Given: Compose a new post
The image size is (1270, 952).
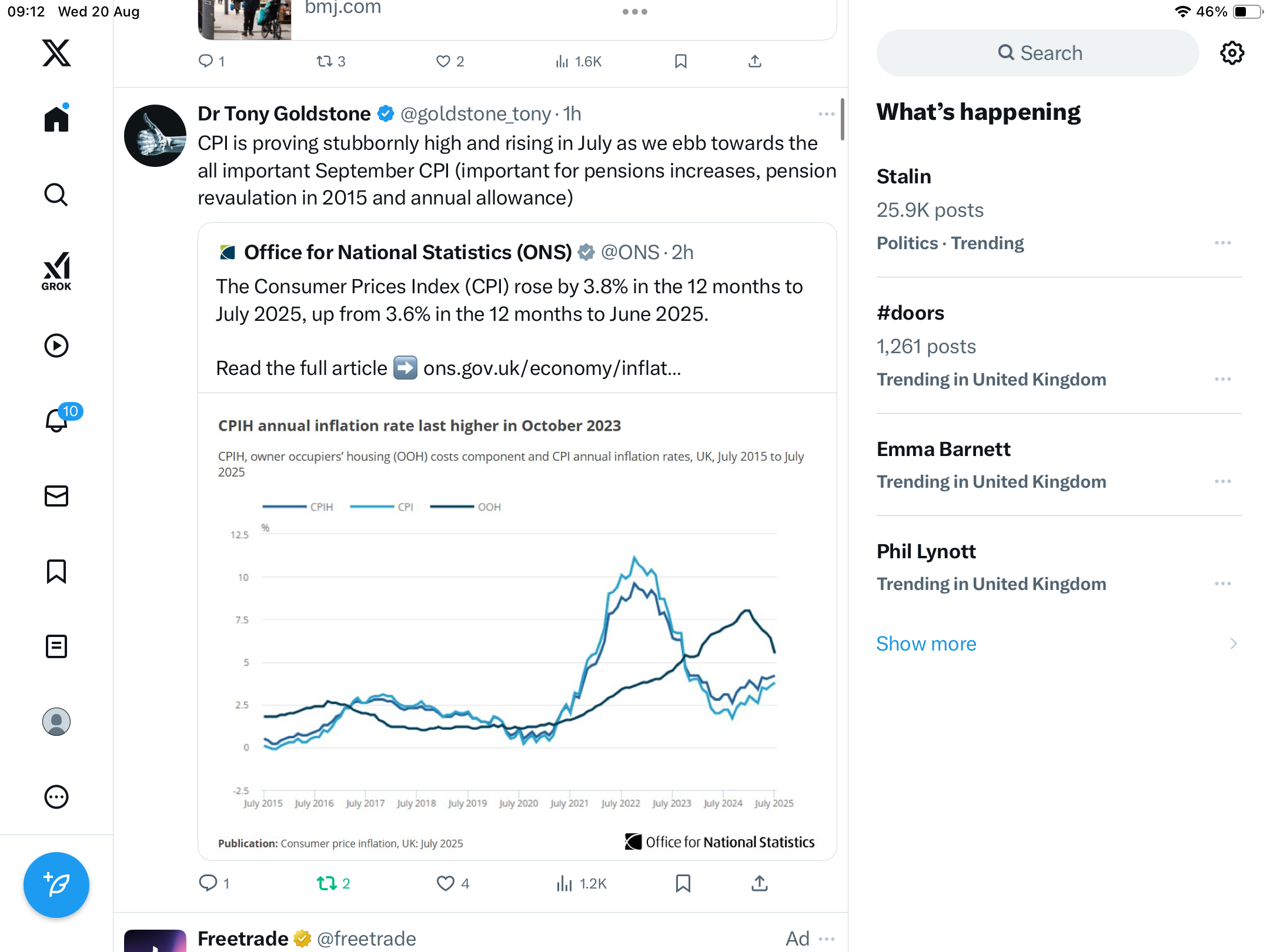Looking at the screenshot, I should coord(56,884).
